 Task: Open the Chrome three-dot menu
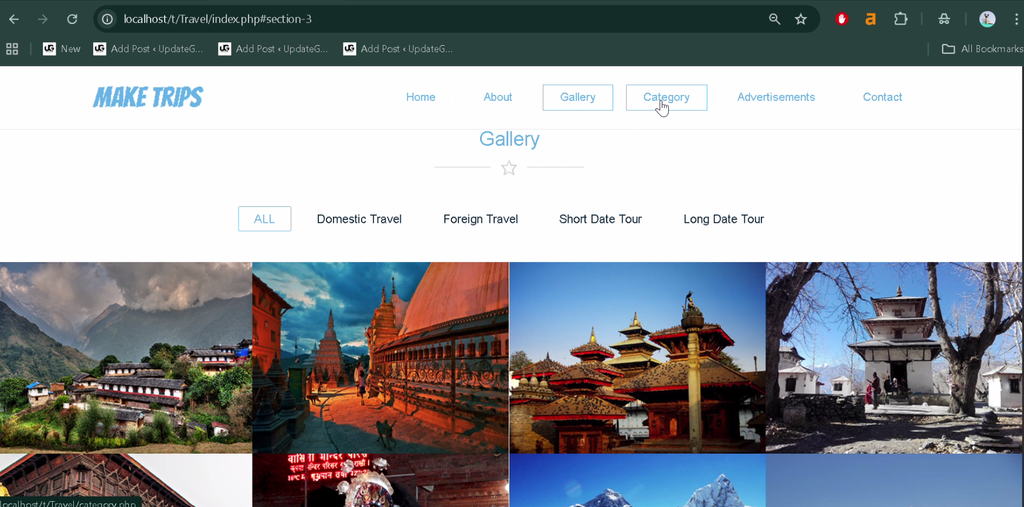[x=1017, y=20]
